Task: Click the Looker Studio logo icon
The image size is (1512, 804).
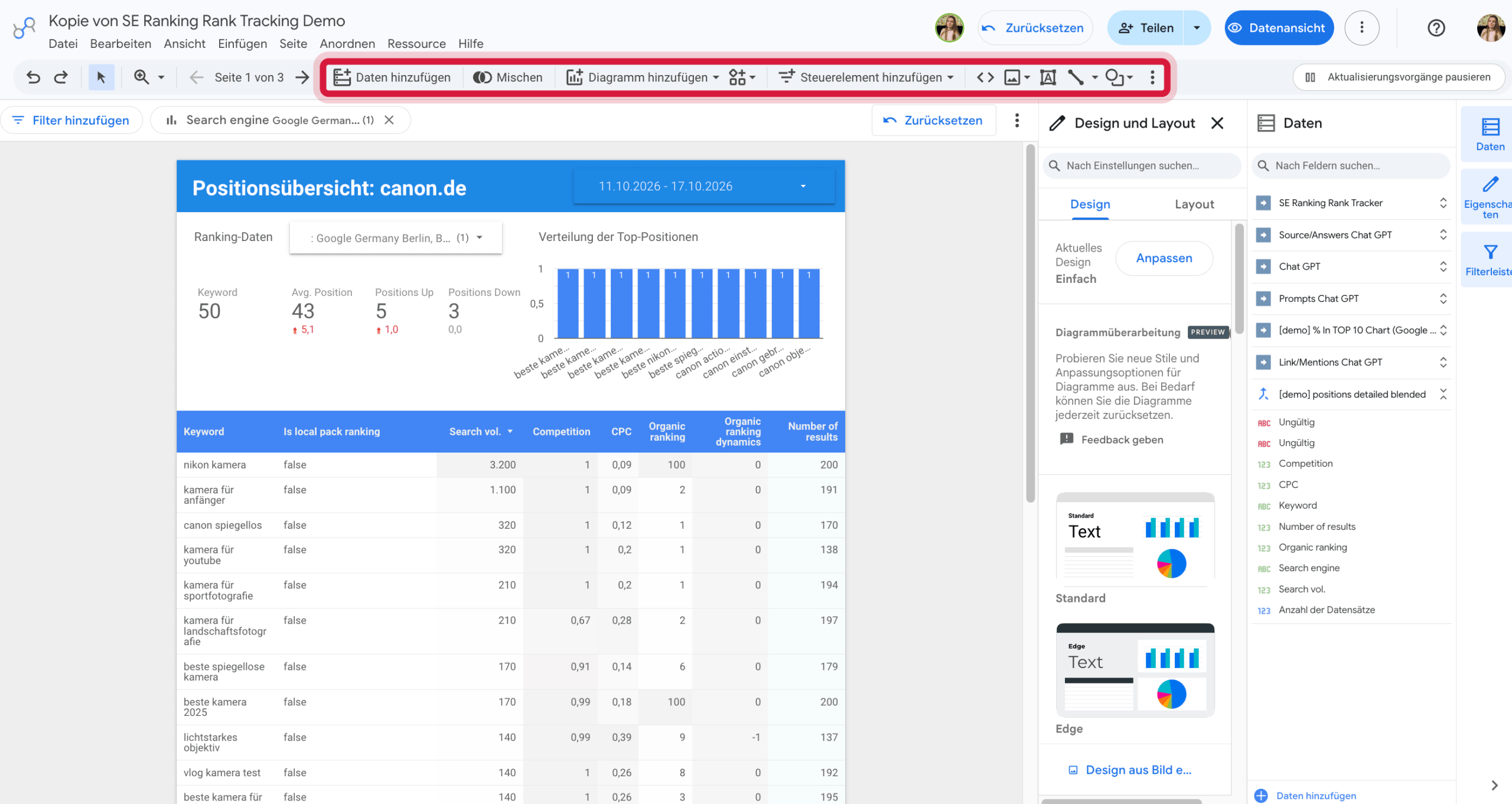Action: [x=25, y=28]
